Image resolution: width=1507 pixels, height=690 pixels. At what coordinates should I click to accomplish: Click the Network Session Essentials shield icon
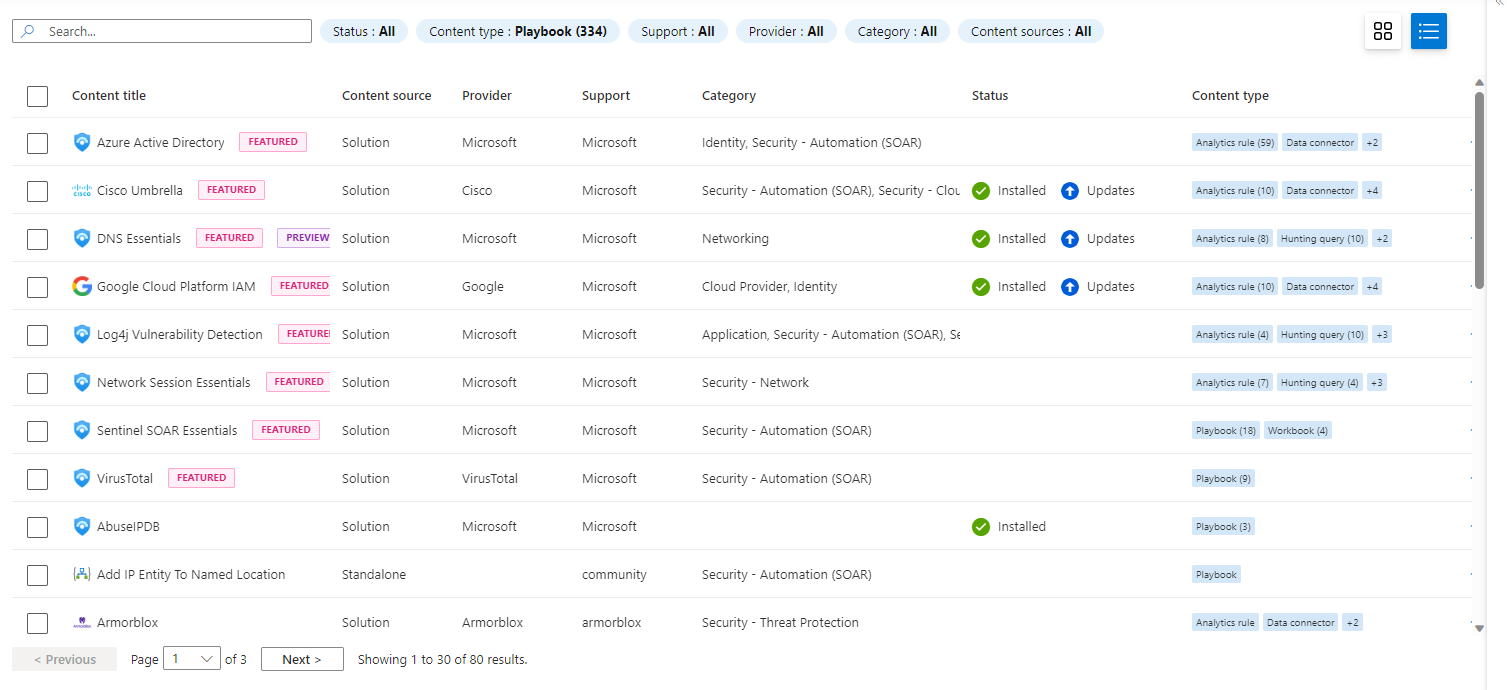click(x=82, y=382)
